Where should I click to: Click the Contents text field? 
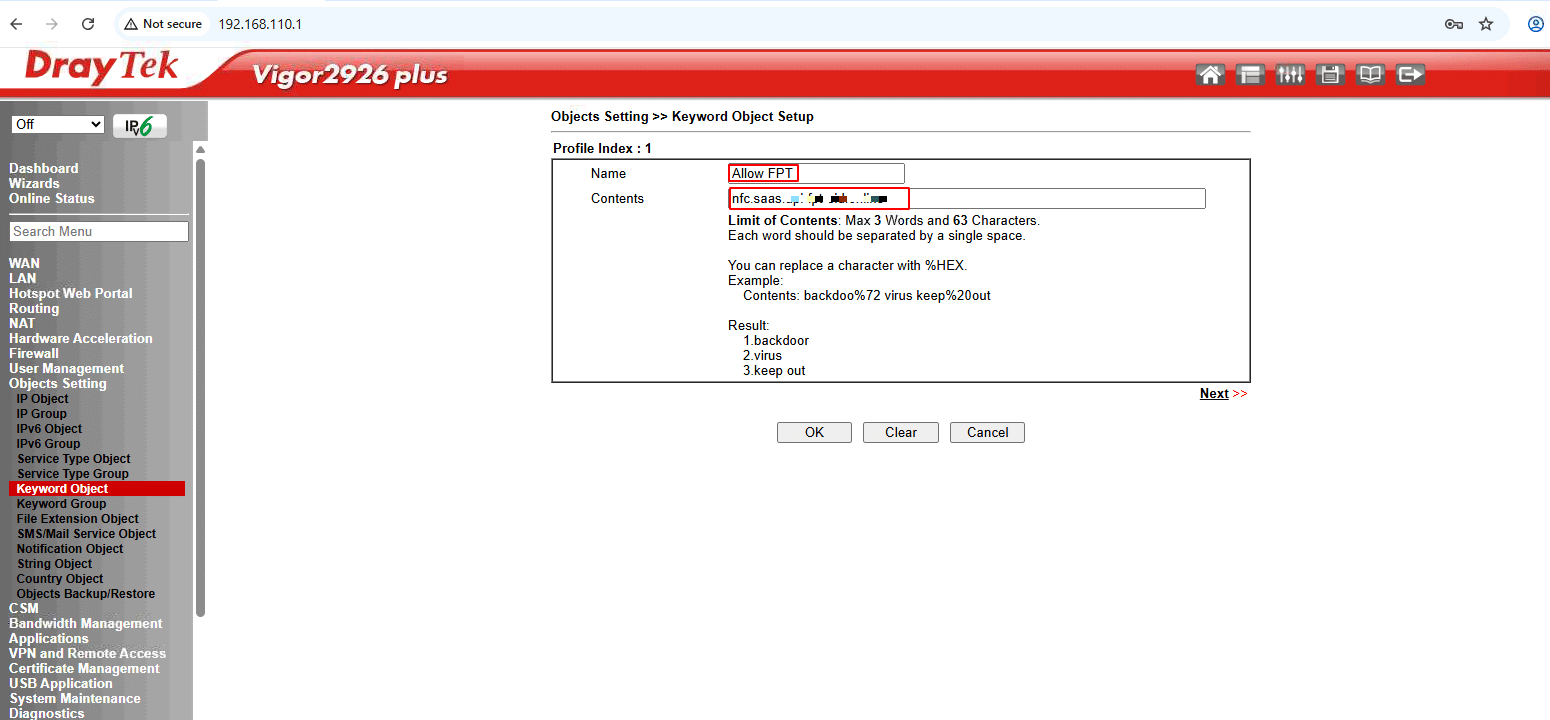(967, 198)
